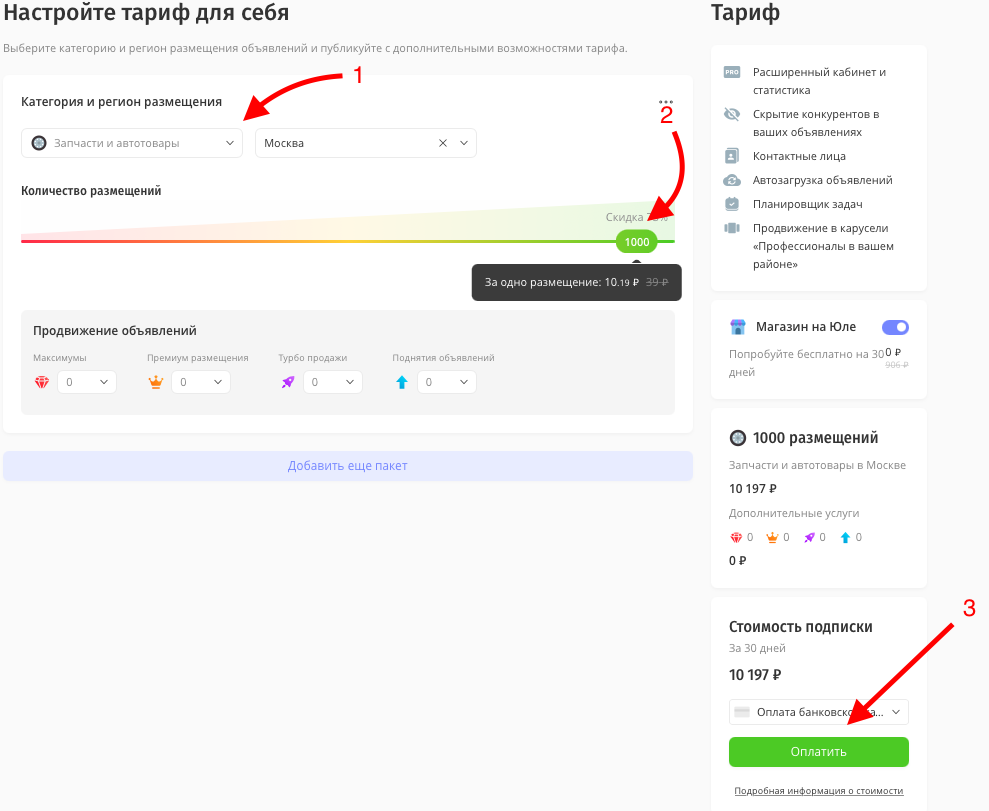Image resolution: width=989 pixels, height=811 pixels.
Task: Select the Контактные лица contact card icon
Action: [x=732, y=155]
